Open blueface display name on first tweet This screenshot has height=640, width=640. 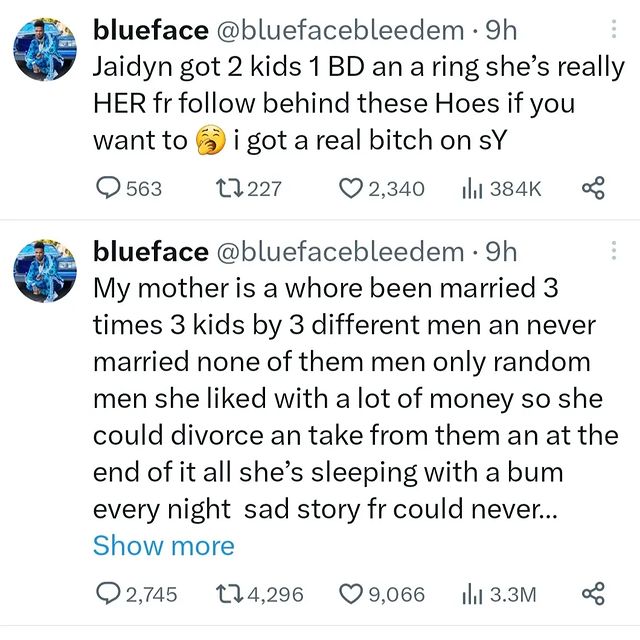point(151,31)
